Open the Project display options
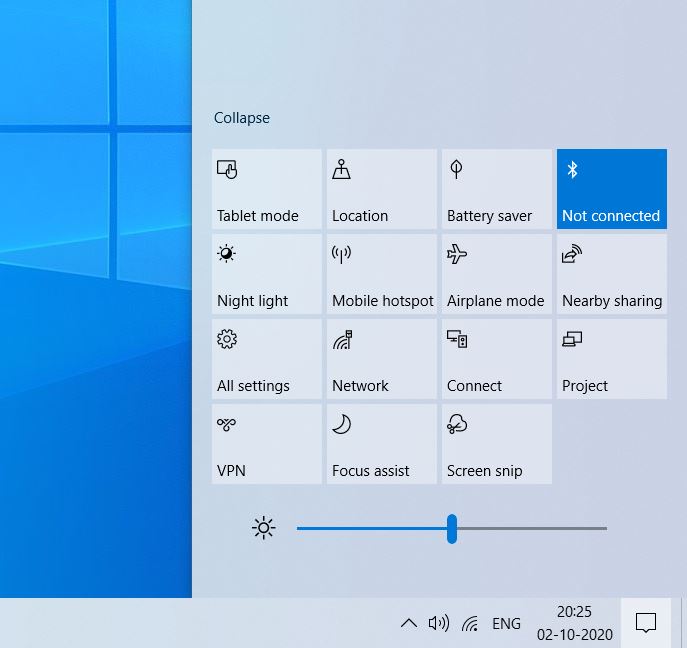 611,359
